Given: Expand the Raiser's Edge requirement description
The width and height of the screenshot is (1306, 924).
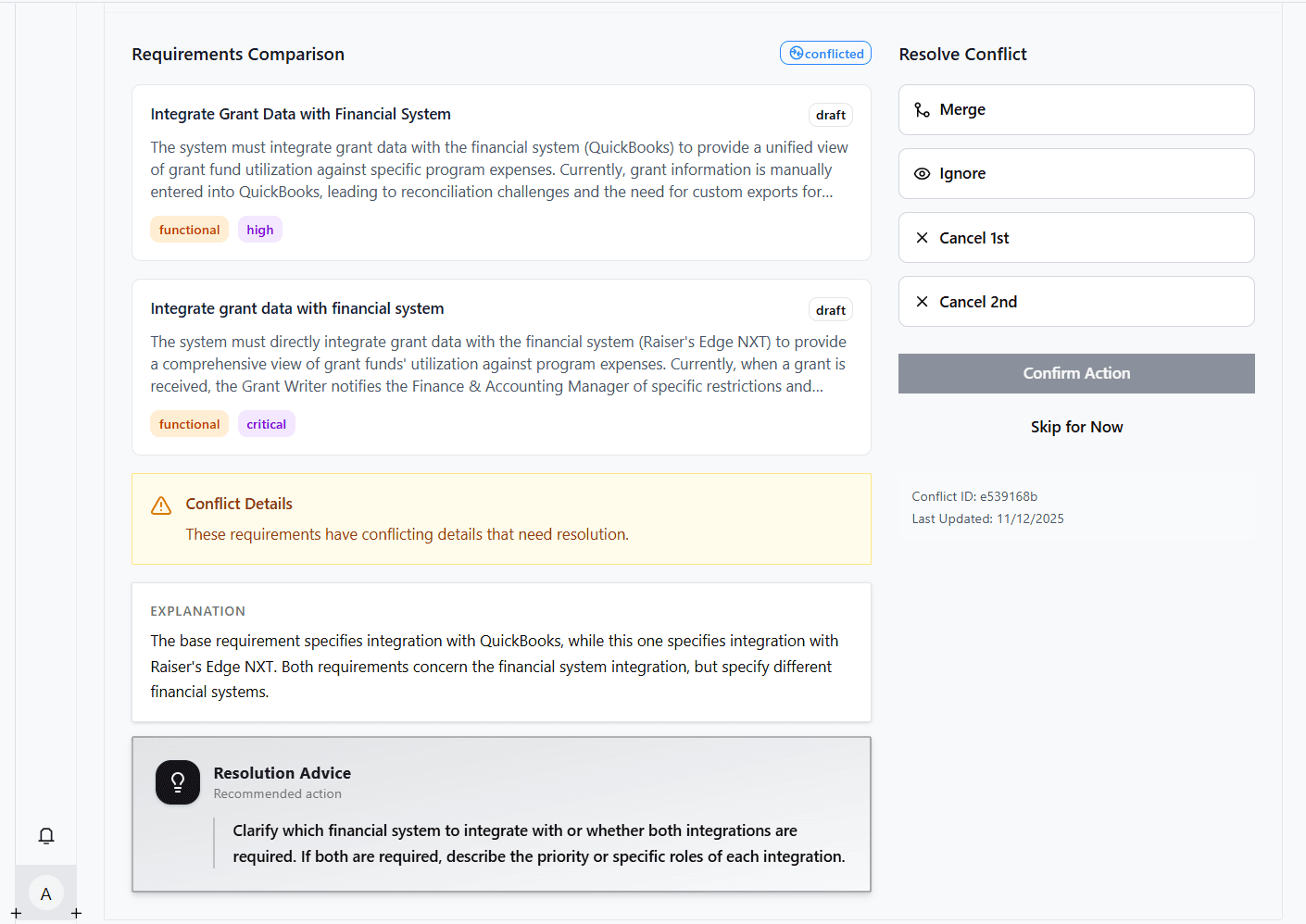Looking at the screenshot, I should click(500, 364).
